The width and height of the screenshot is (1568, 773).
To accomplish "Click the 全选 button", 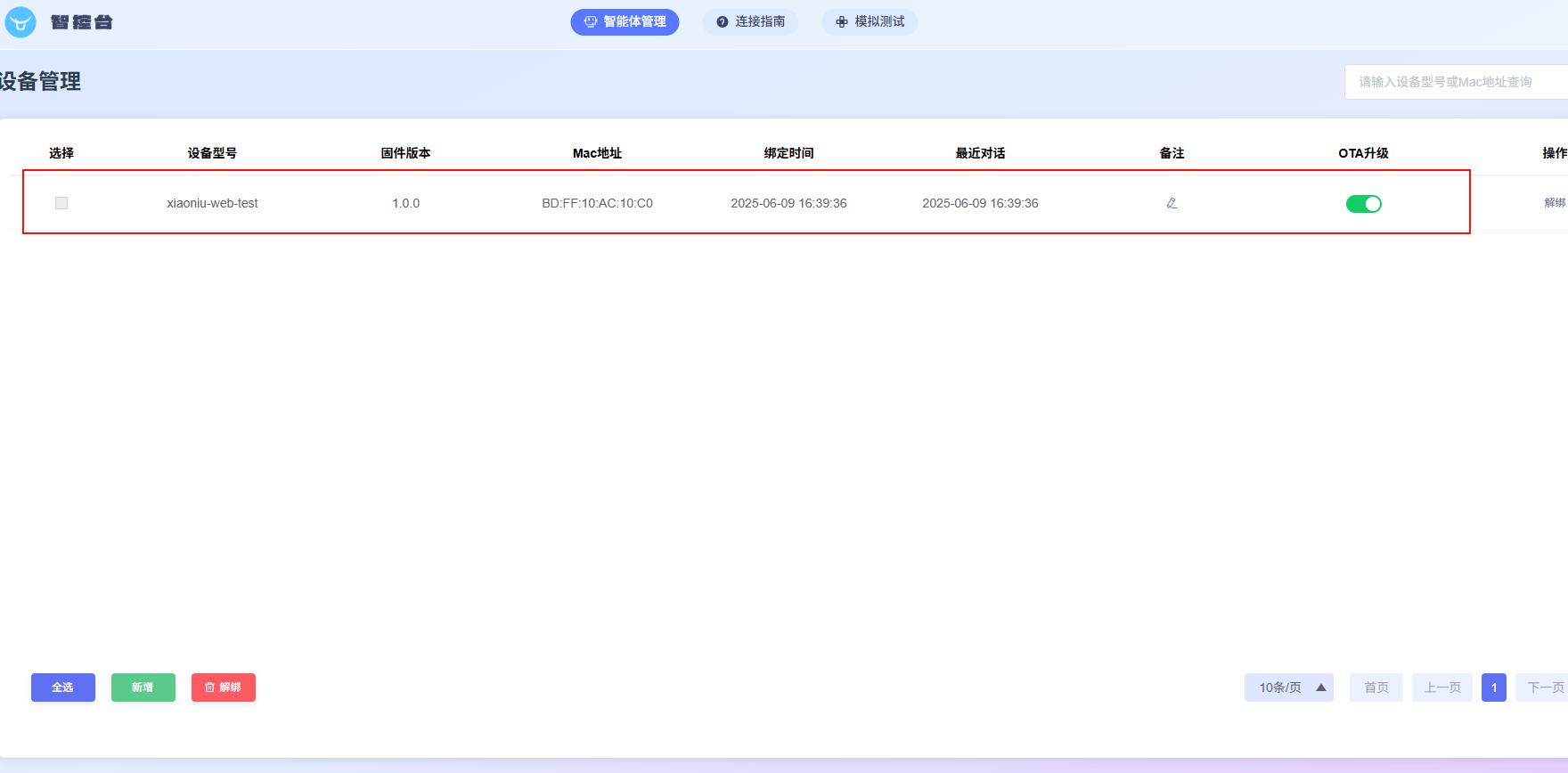I will click(x=63, y=688).
